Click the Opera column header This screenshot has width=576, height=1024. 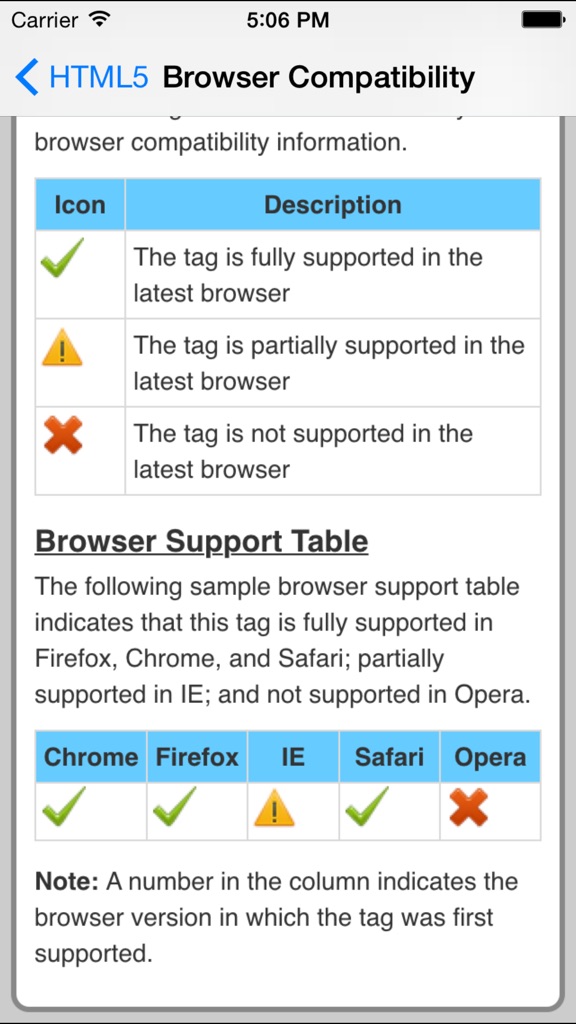click(x=490, y=757)
